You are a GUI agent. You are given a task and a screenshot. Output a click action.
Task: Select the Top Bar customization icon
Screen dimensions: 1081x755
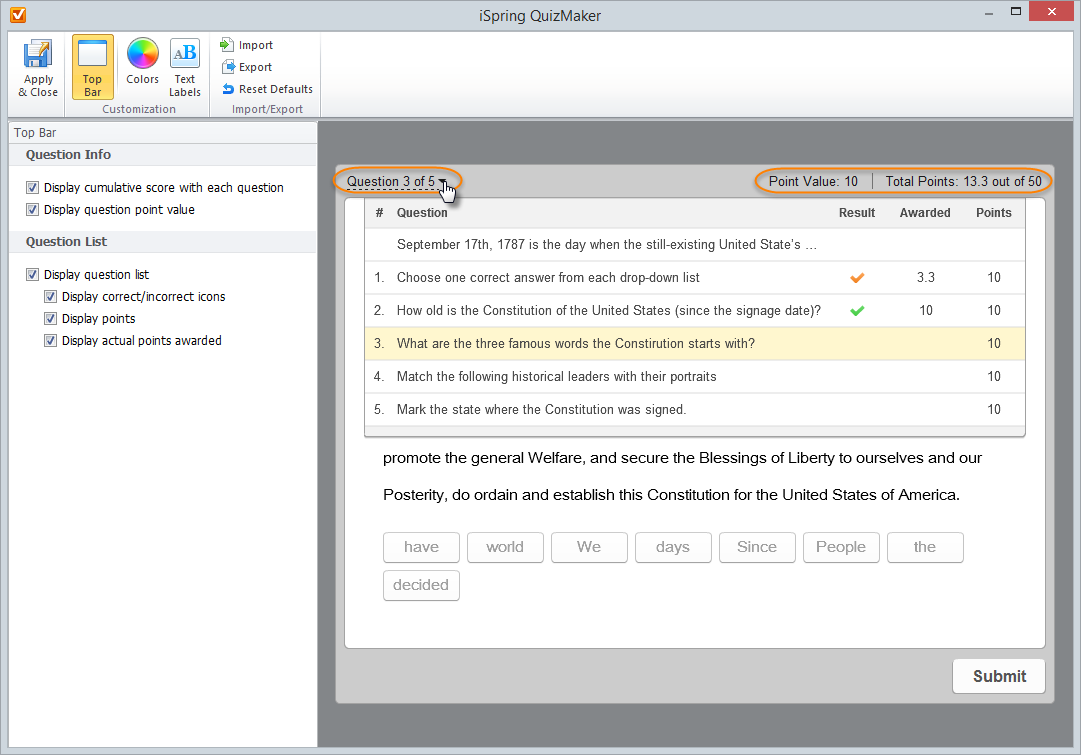[92, 56]
